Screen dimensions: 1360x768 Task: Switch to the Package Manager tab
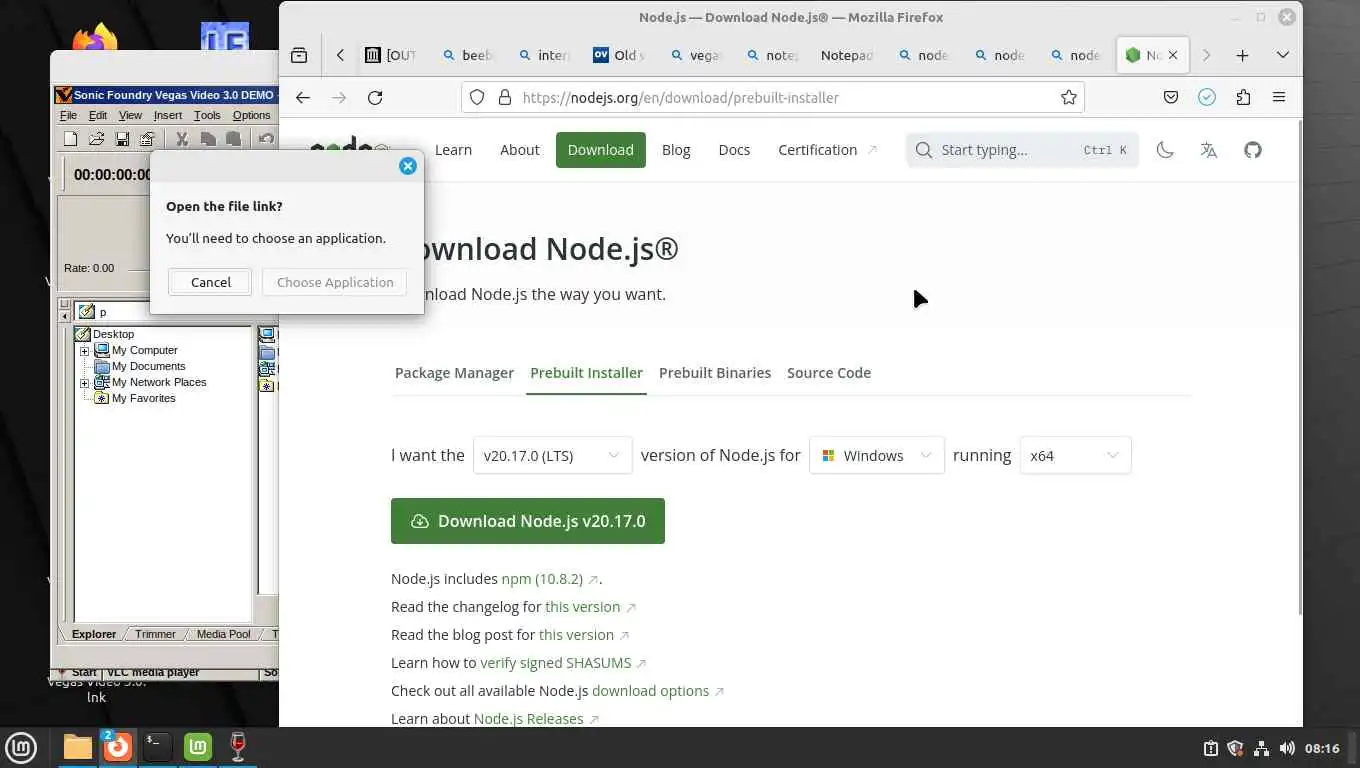454,373
